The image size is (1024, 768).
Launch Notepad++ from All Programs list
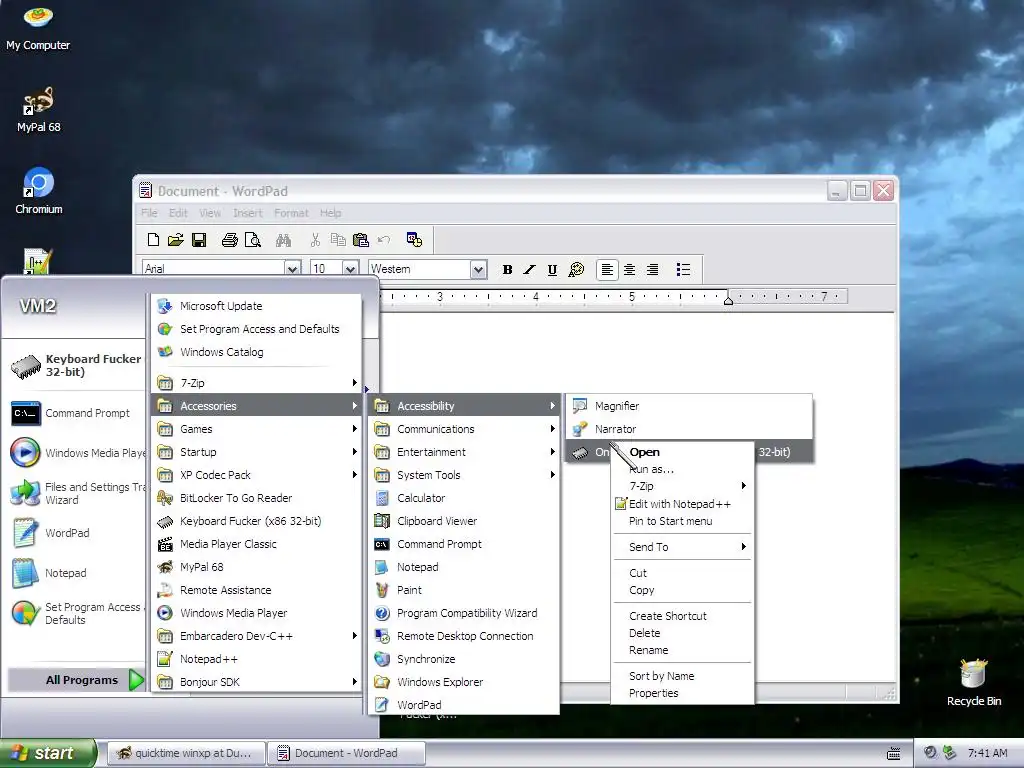[256, 659]
